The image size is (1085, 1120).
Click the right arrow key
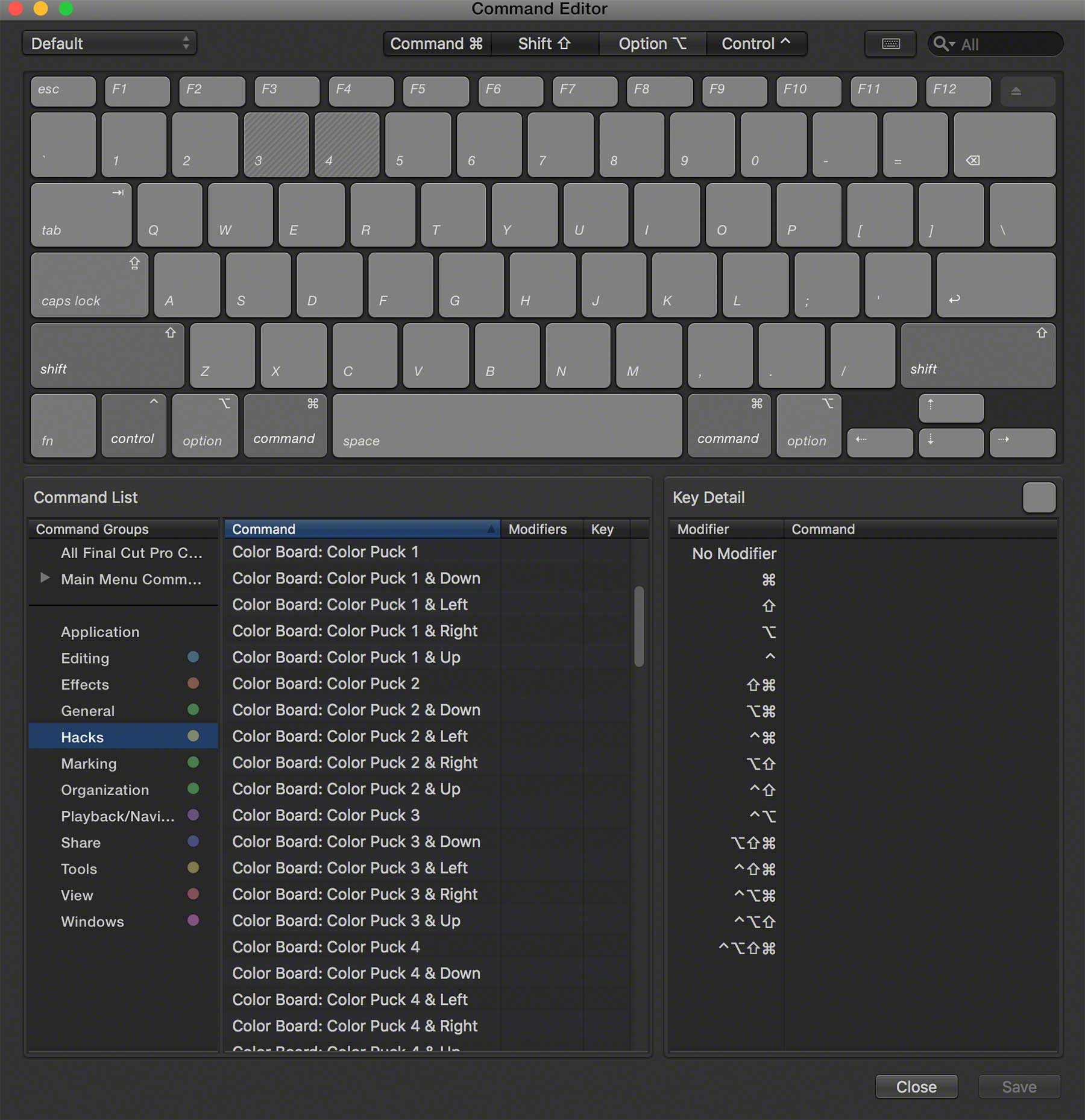[1022, 443]
